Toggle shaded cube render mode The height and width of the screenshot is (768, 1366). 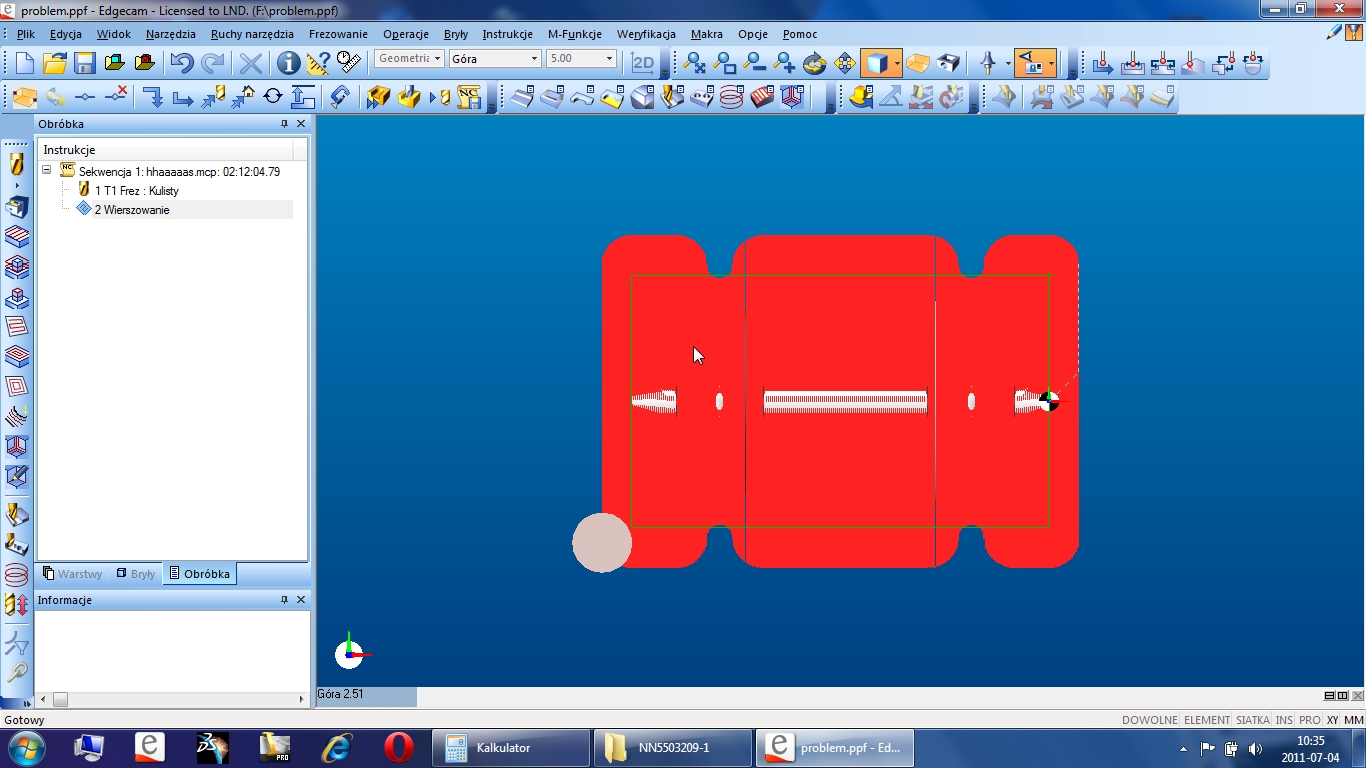pyautogui.click(x=876, y=63)
